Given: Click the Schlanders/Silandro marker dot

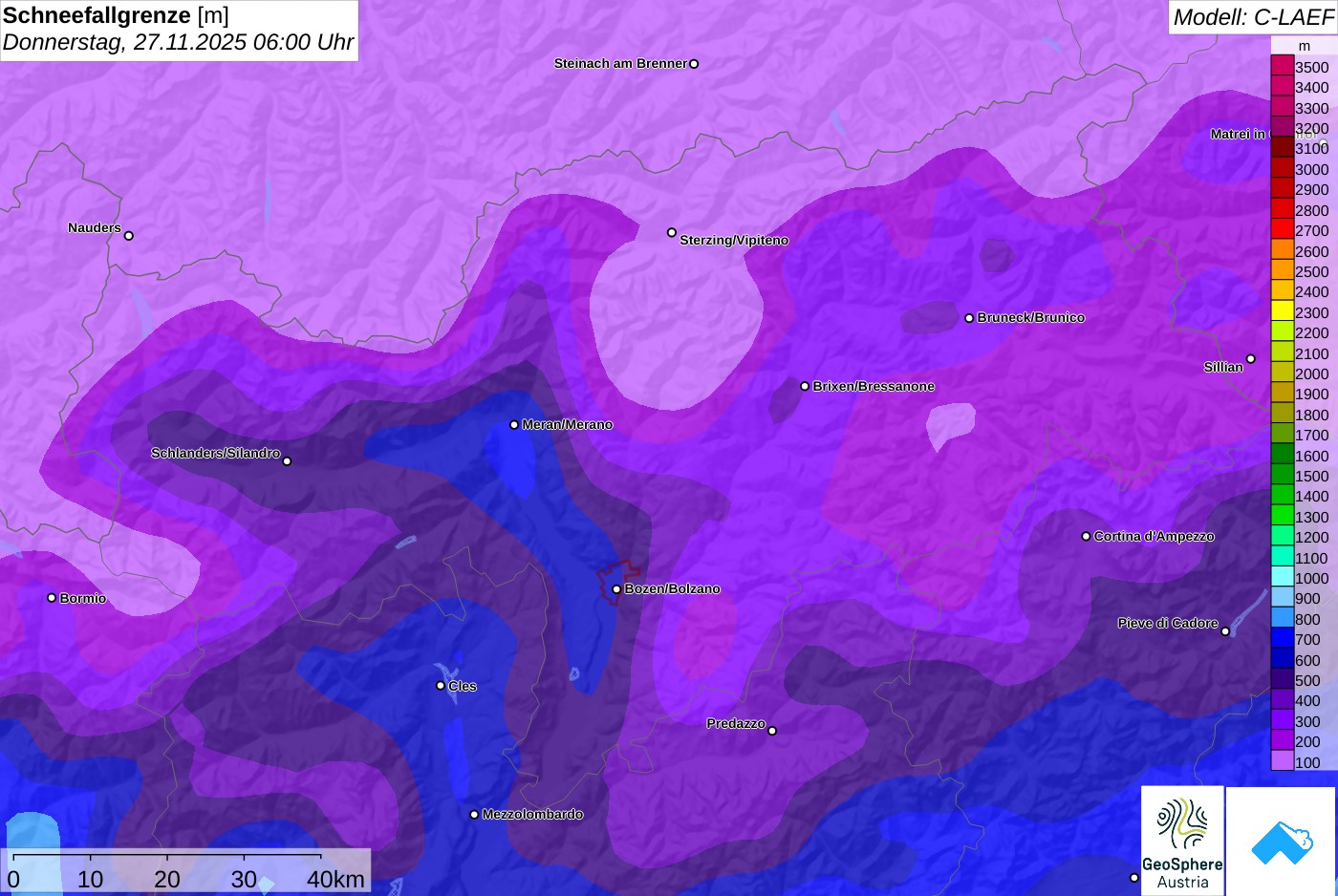Looking at the screenshot, I should pos(287,461).
